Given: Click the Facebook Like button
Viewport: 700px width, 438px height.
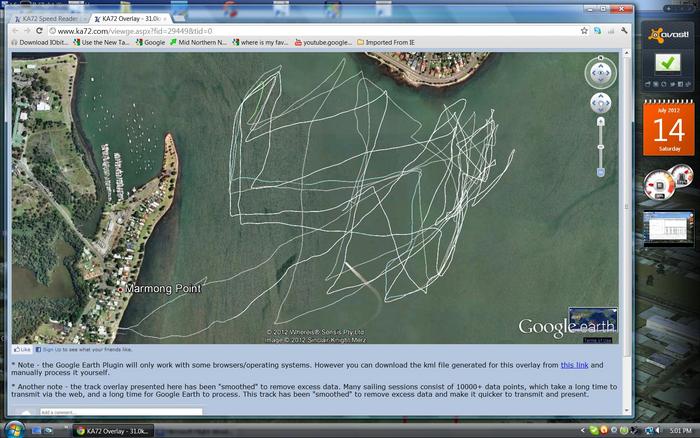Looking at the screenshot, I should click(21, 350).
